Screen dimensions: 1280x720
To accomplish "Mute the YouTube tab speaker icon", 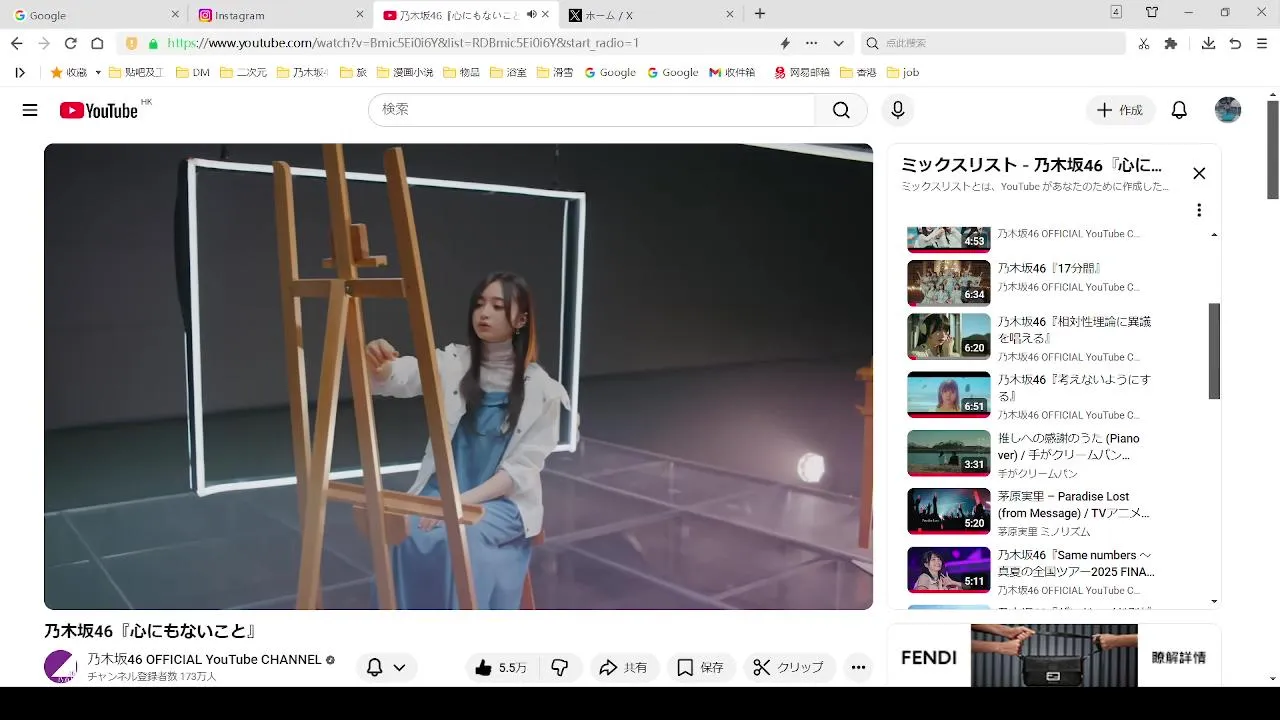I will click(x=532, y=14).
